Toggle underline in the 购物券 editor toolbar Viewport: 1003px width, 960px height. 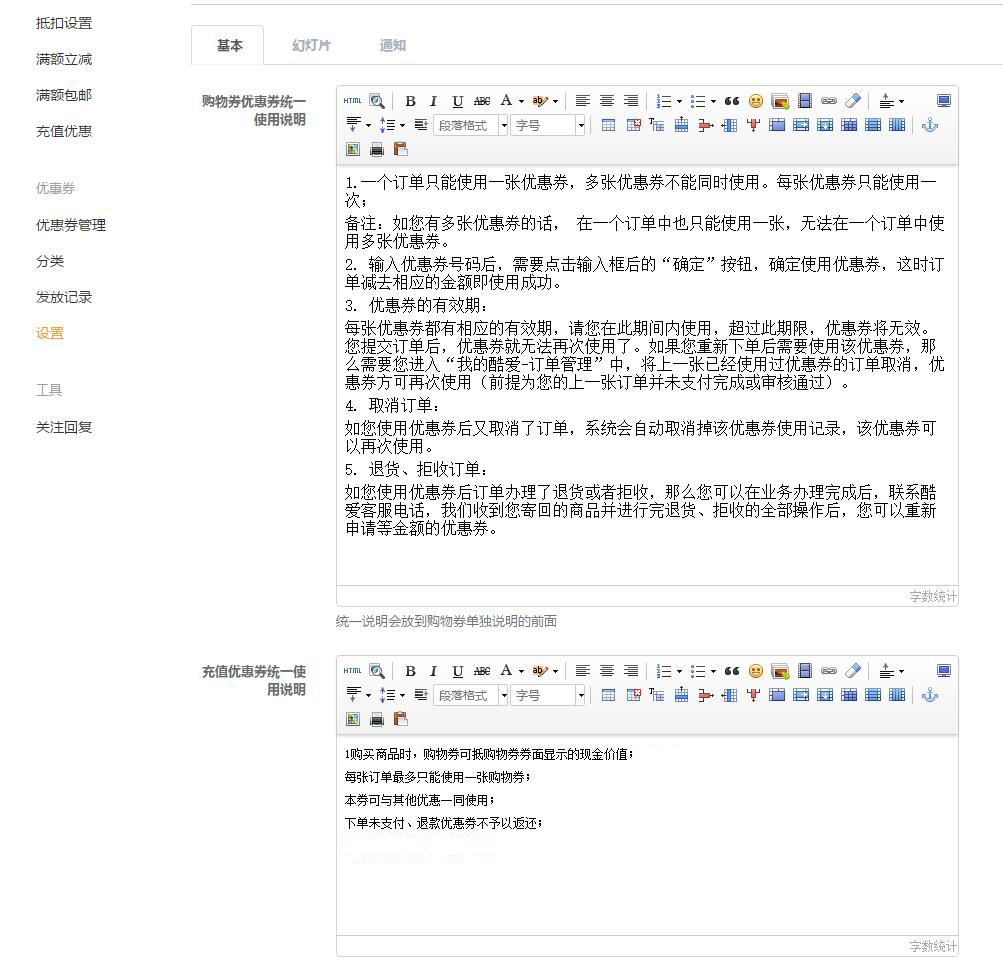(x=457, y=101)
